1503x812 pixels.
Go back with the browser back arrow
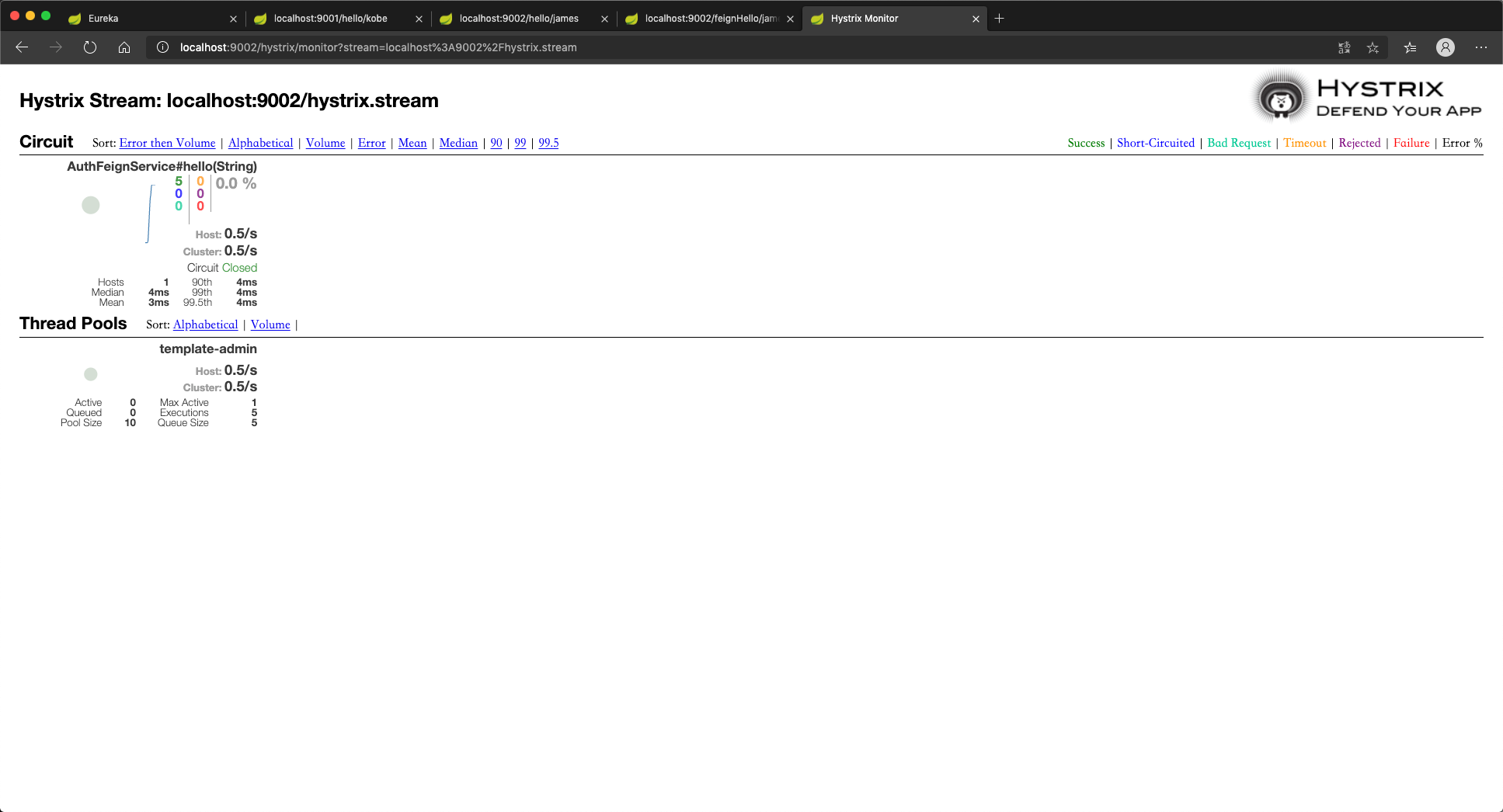point(22,47)
